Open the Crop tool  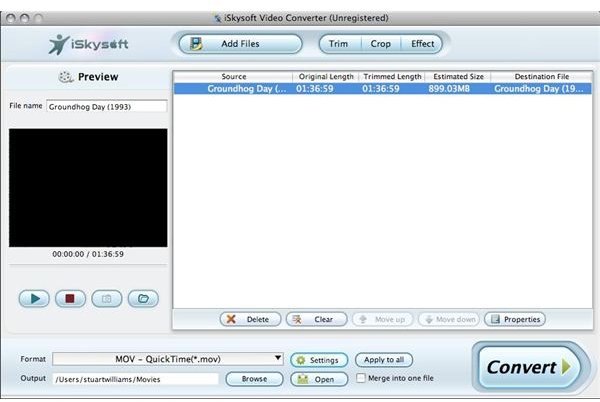click(x=381, y=44)
